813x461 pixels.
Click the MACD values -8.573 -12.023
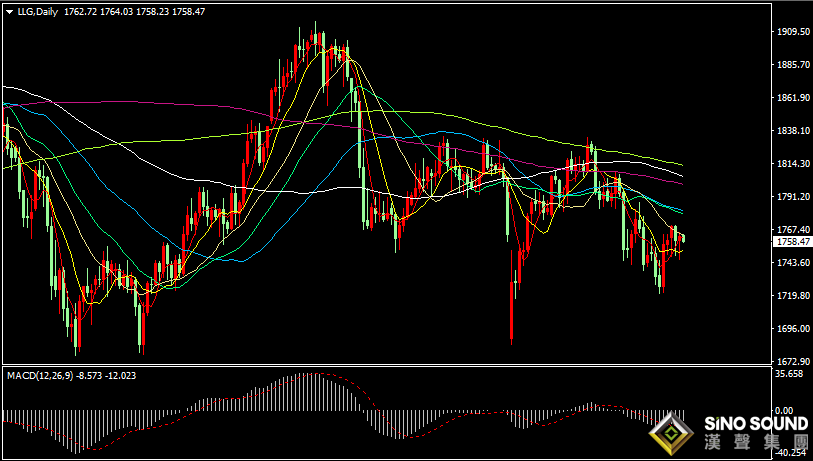pos(106,375)
